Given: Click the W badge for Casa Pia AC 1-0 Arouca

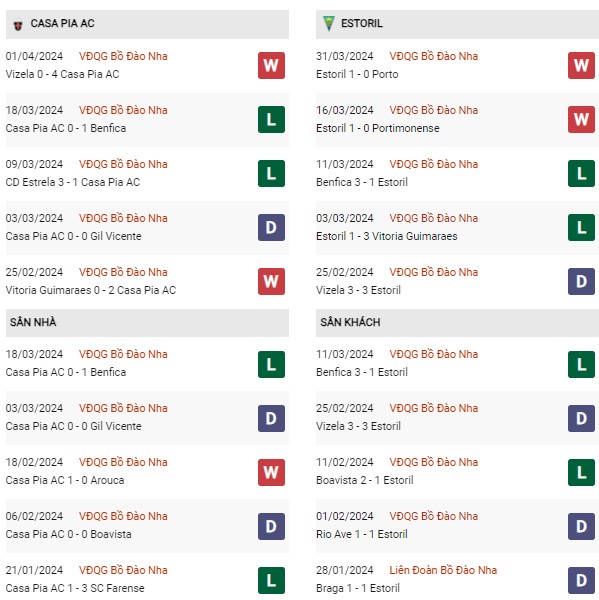Looking at the screenshot, I should point(271,472).
